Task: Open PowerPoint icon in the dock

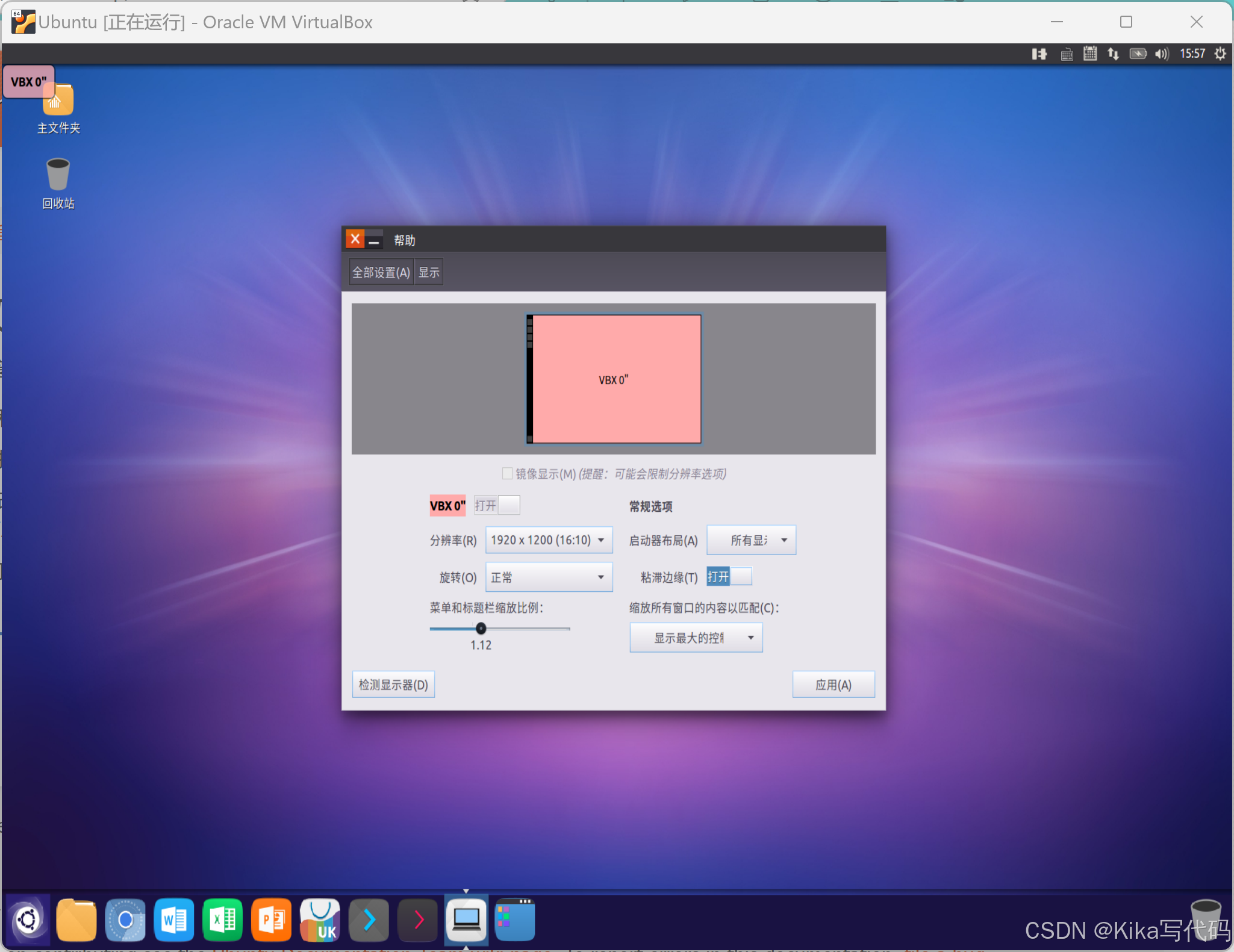Action: pyautogui.click(x=271, y=919)
